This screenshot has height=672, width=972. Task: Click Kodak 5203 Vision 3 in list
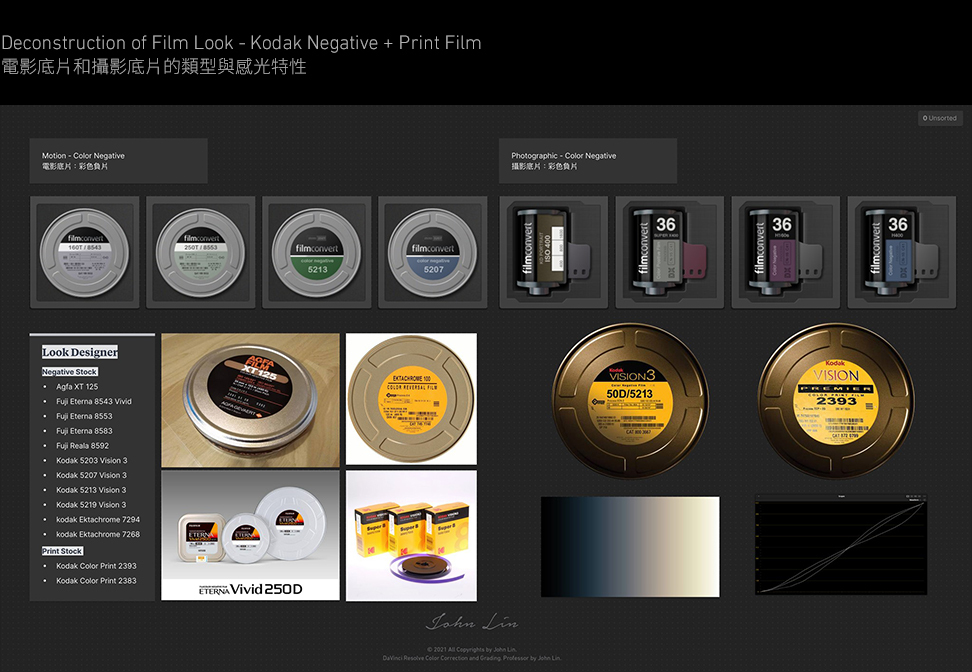tap(92, 461)
